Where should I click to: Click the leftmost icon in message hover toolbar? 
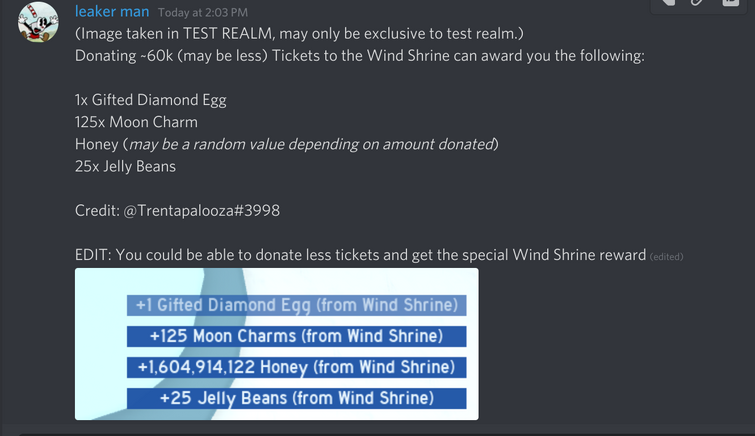coord(667,3)
